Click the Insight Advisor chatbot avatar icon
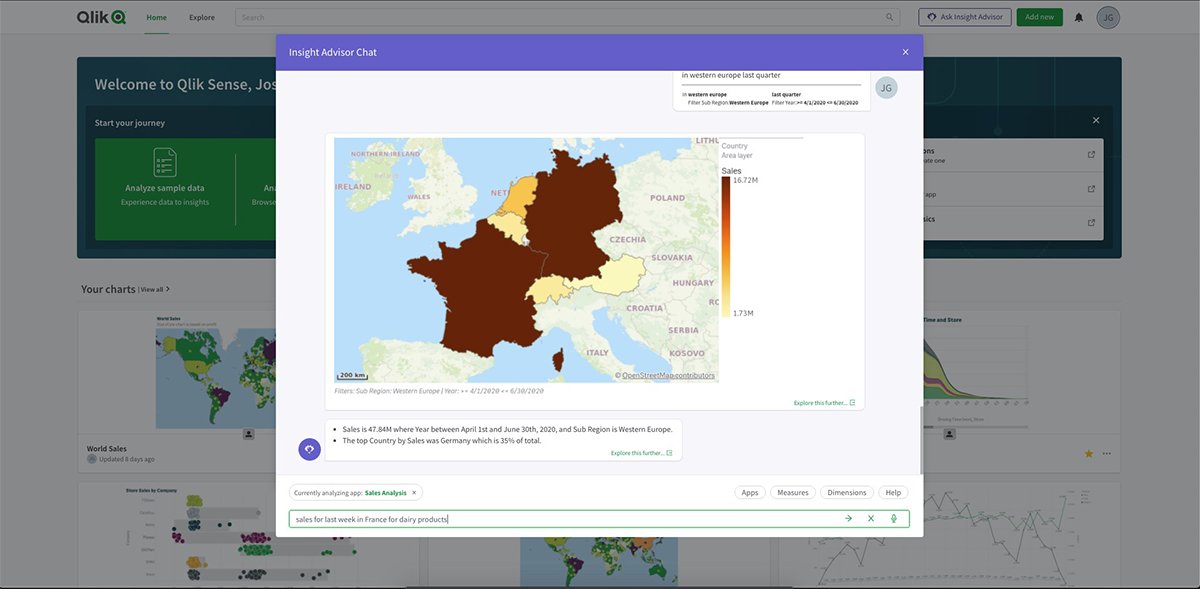 point(308,448)
